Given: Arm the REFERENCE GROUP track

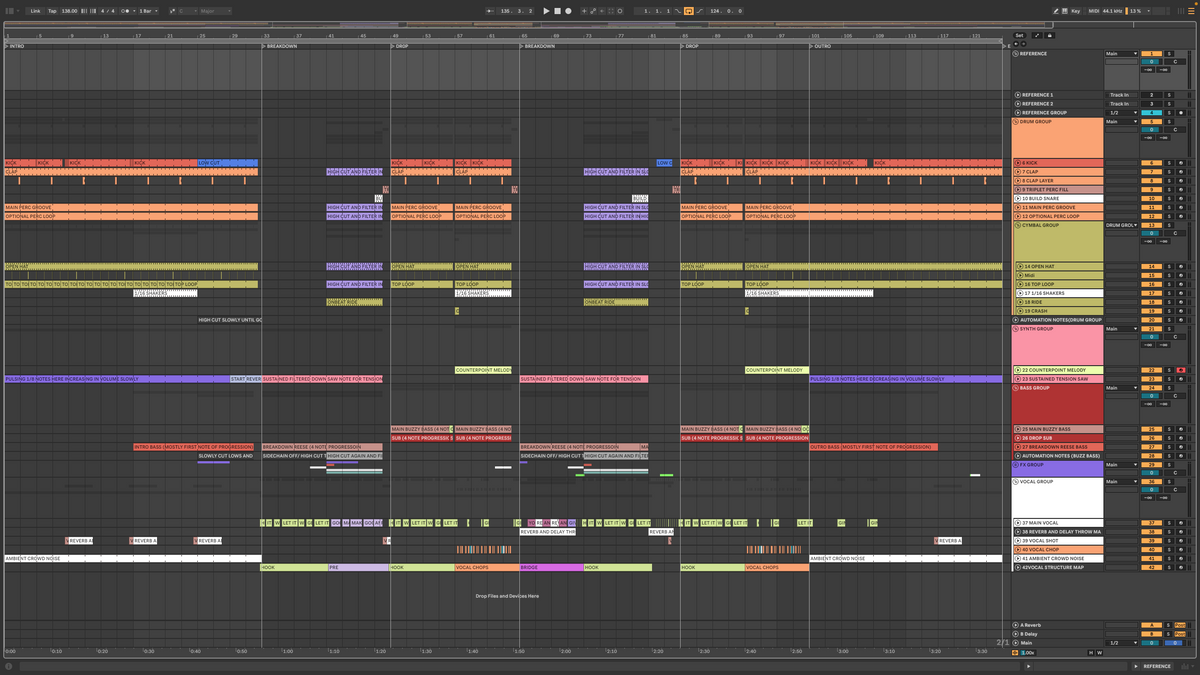Looking at the screenshot, I should point(1180,113).
